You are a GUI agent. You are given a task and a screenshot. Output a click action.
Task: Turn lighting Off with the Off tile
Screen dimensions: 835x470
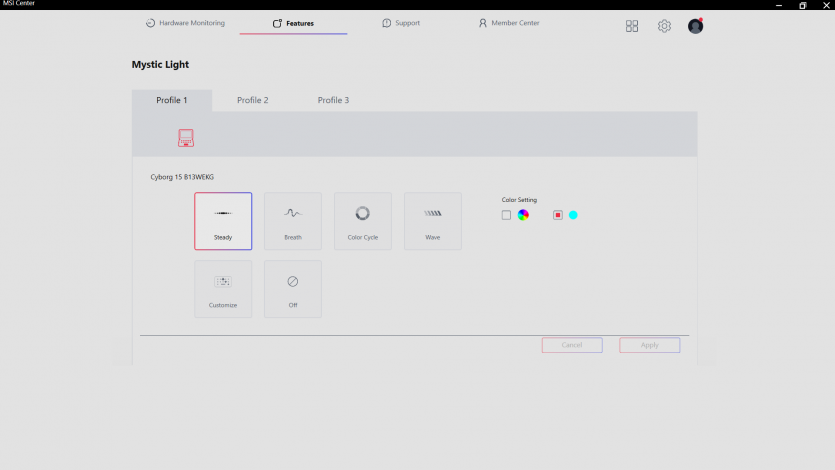[x=293, y=289]
